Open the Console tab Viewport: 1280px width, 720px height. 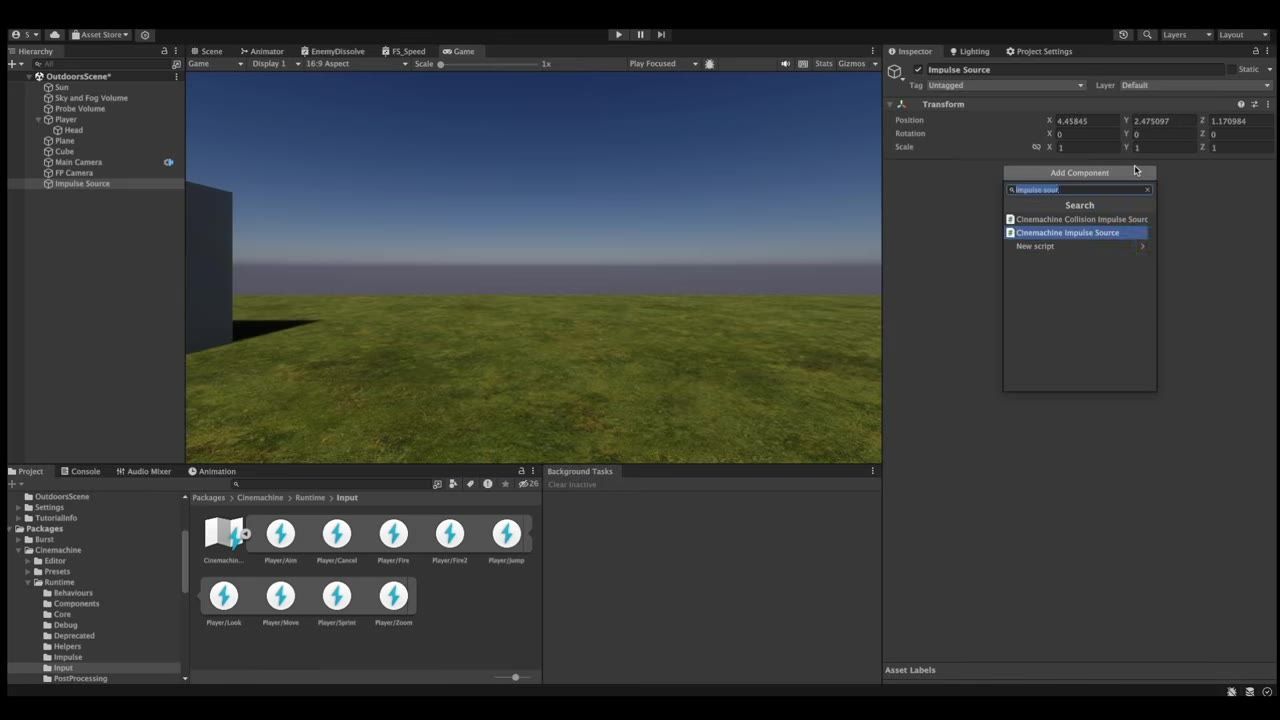[x=80, y=471]
